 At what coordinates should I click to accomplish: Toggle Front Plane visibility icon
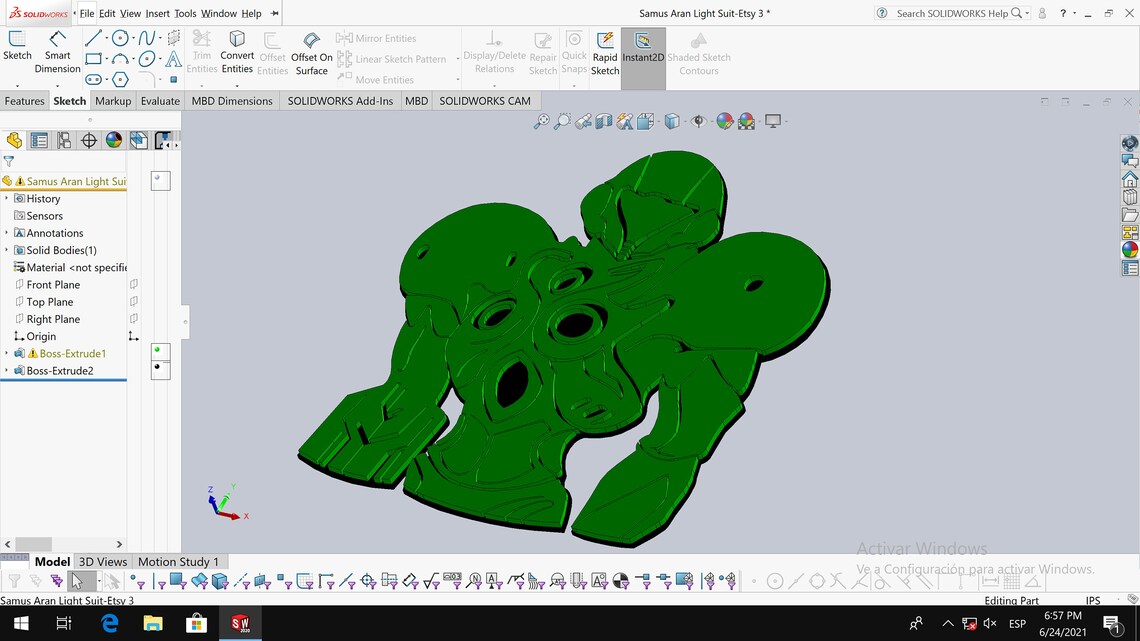pyautogui.click(x=134, y=284)
